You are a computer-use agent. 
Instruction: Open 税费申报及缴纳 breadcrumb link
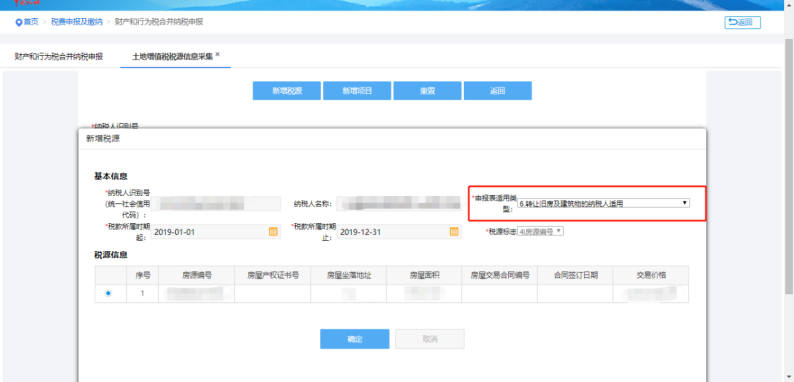76,22
